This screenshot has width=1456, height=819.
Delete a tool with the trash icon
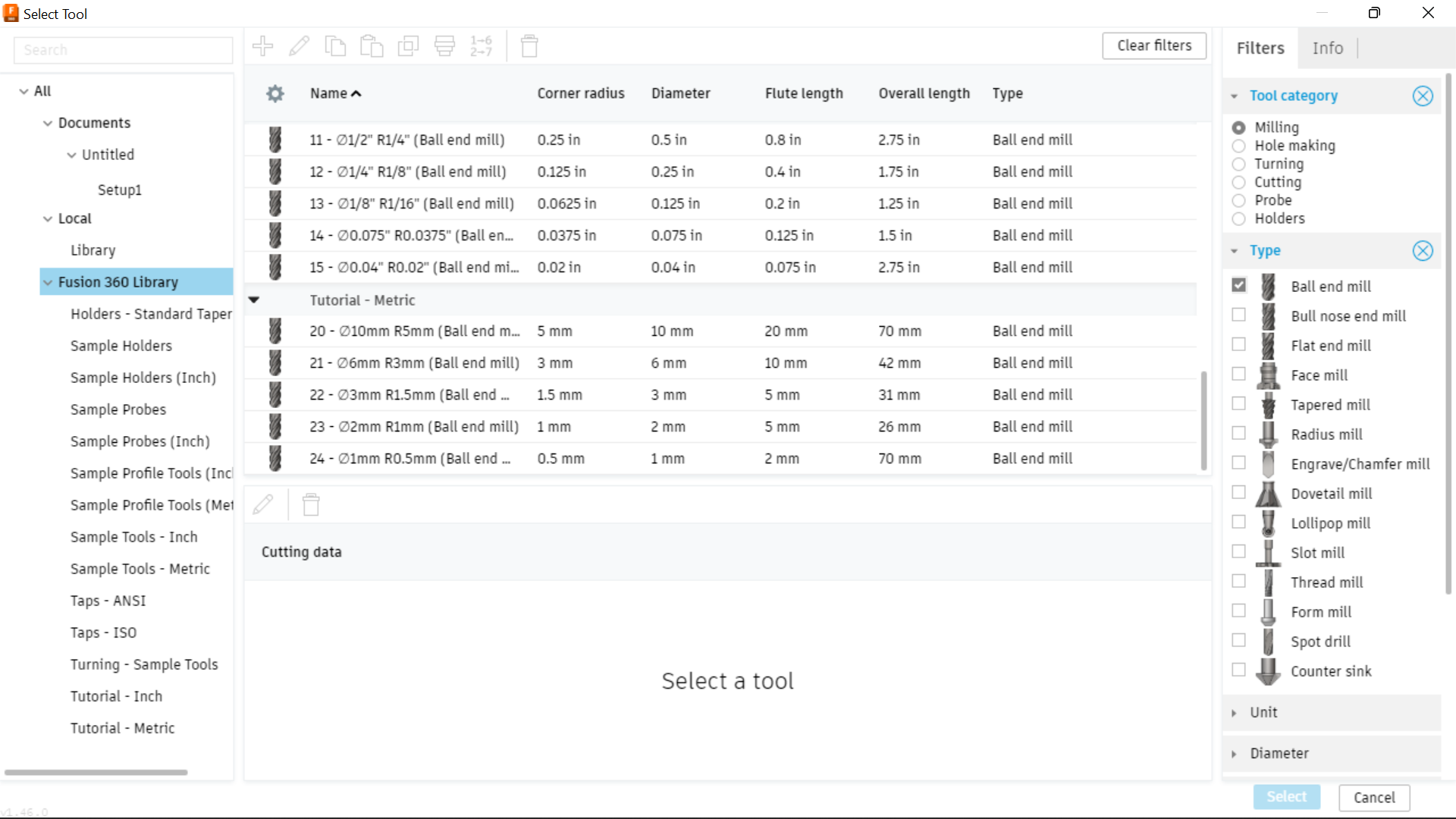tap(529, 45)
